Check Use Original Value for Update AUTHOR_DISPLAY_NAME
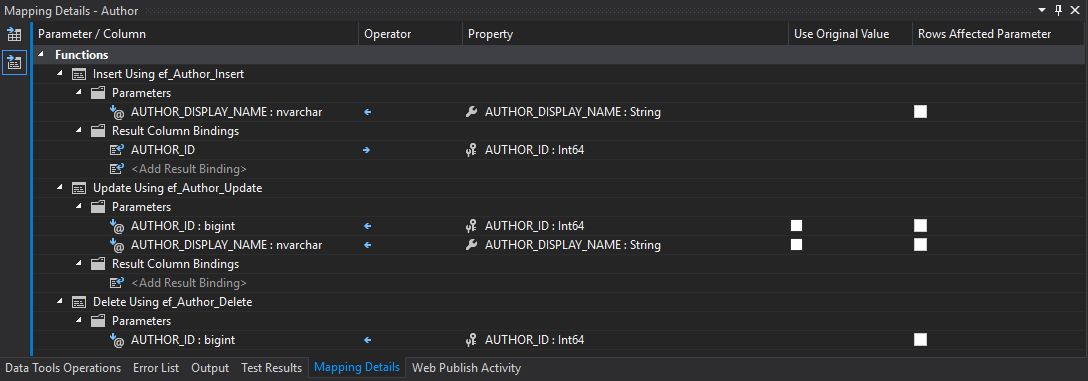 [x=796, y=244]
